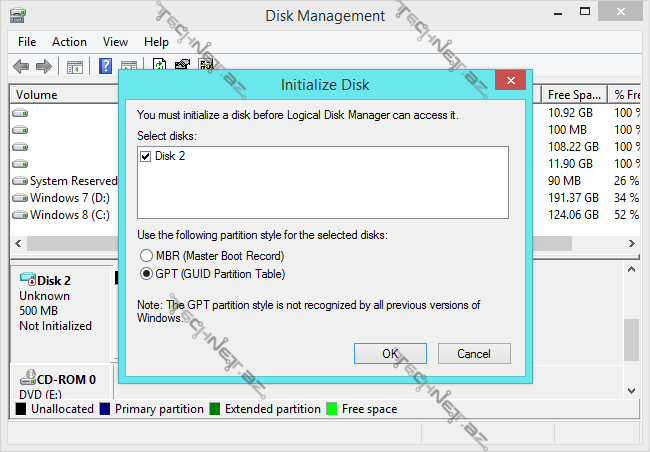This screenshot has height=452, width=650.
Task: Cancel the Initialize Disk dialog
Action: (473, 354)
